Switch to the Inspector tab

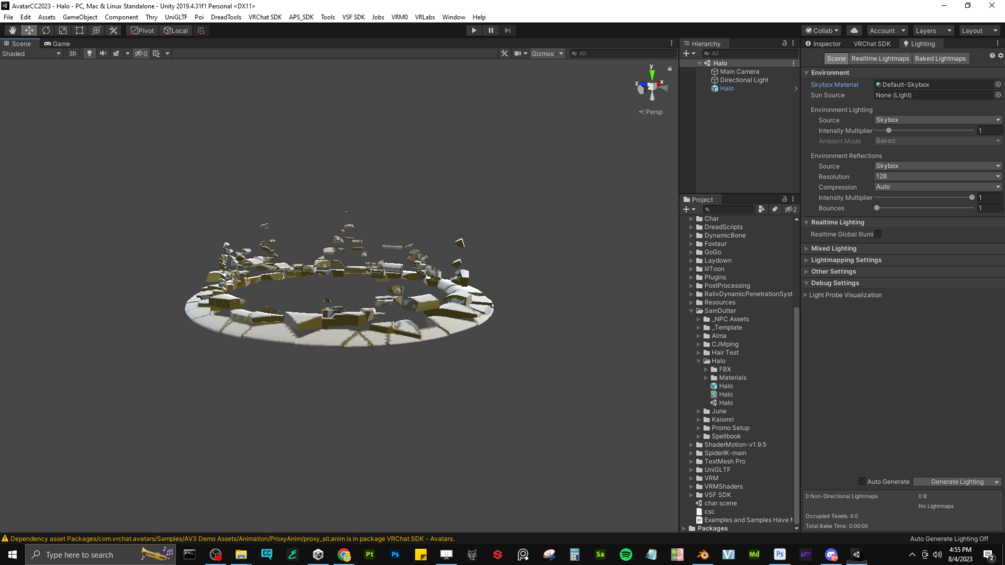823,44
